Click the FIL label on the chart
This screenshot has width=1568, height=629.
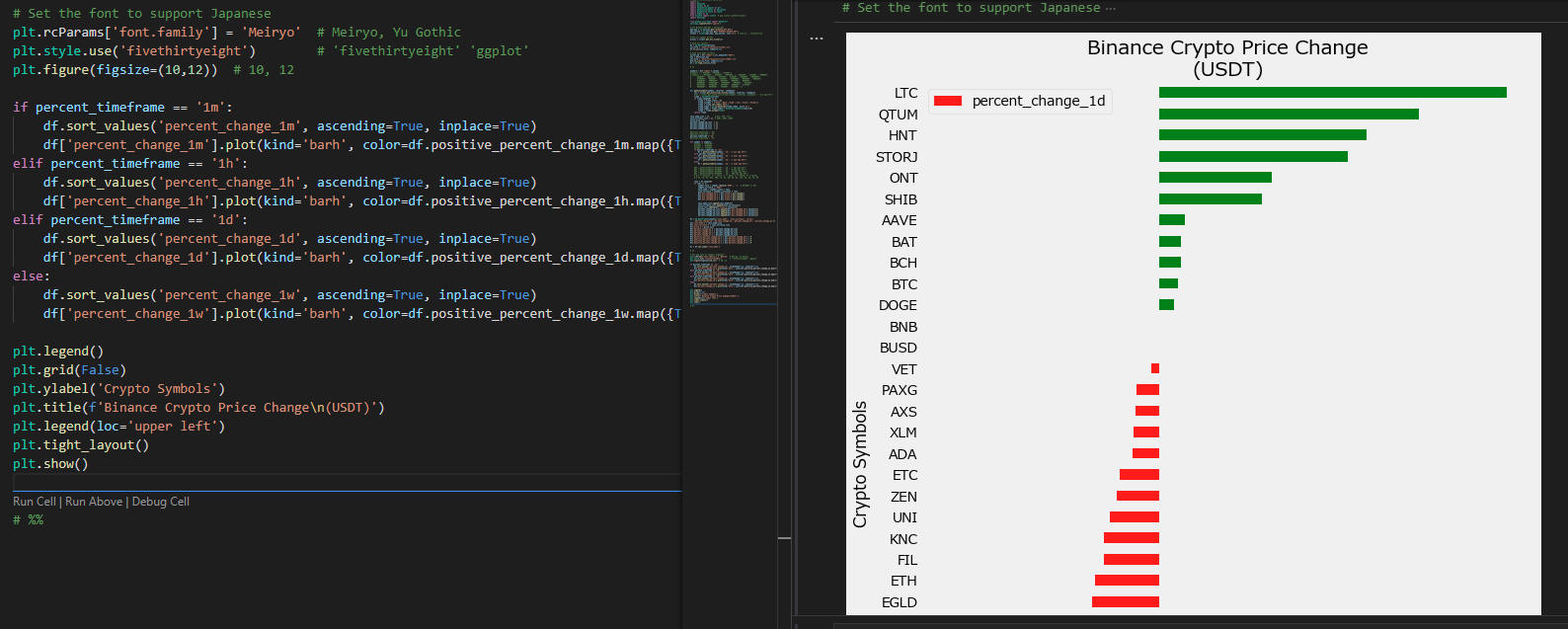(907, 560)
